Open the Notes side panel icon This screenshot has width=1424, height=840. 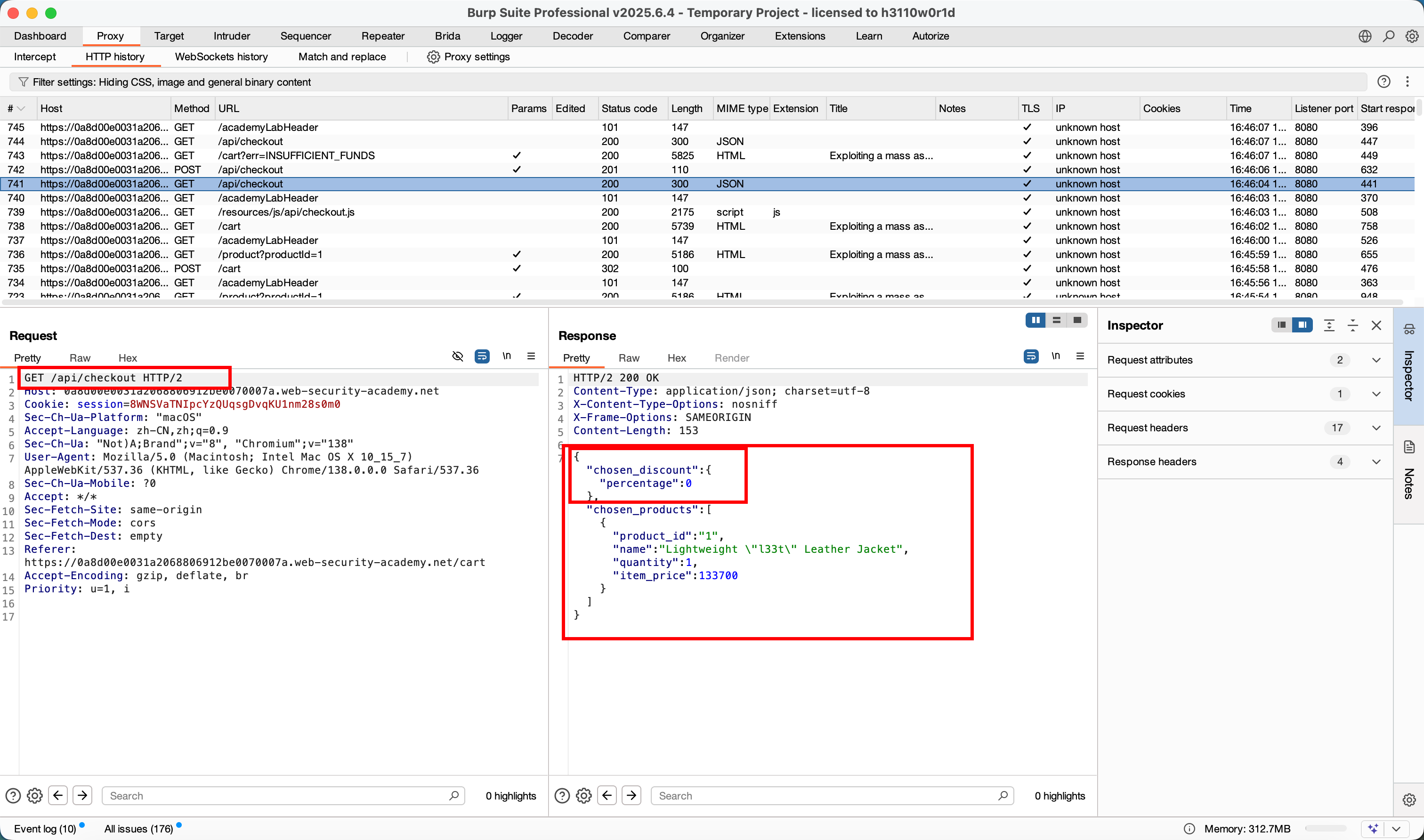click(x=1409, y=447)
